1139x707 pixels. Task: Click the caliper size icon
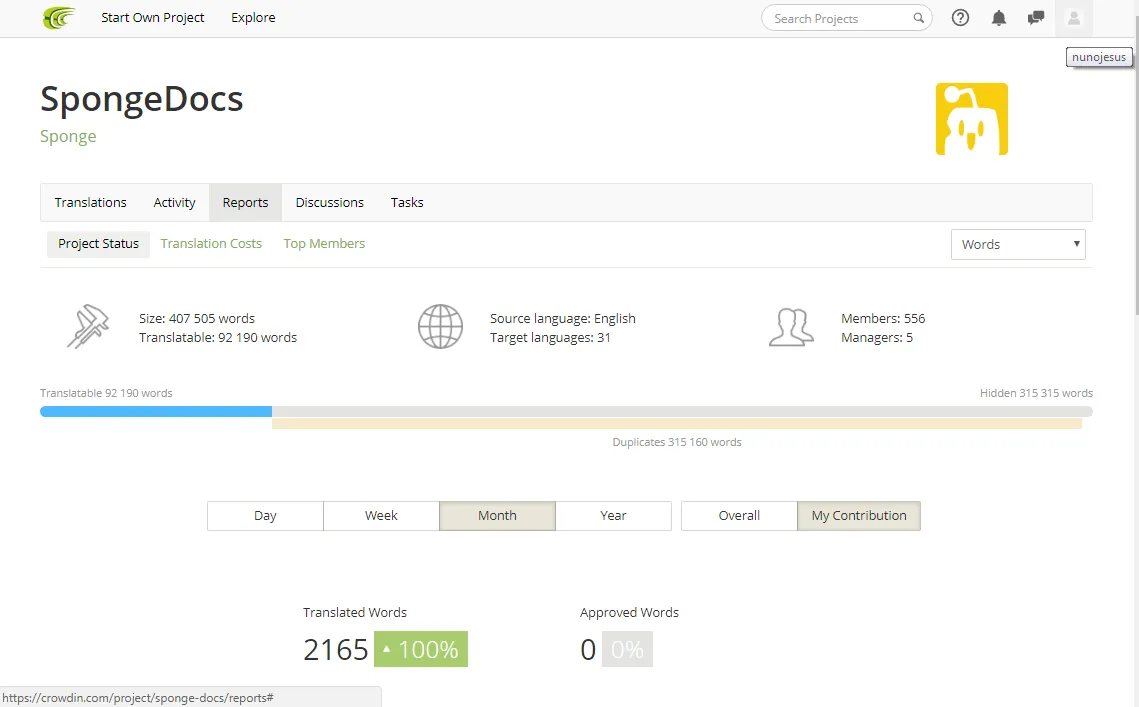[x=89, y=326]
